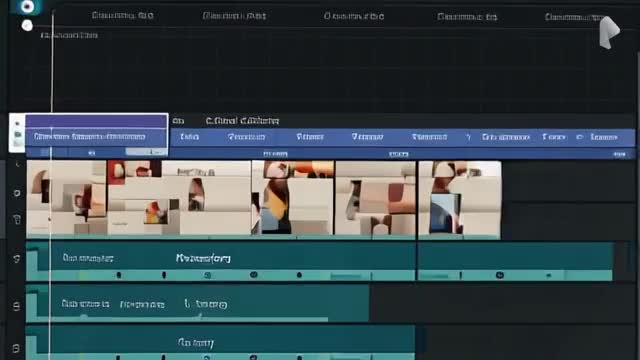
Task: Click the first label on the blue title bar
Action: click(190, 137)
